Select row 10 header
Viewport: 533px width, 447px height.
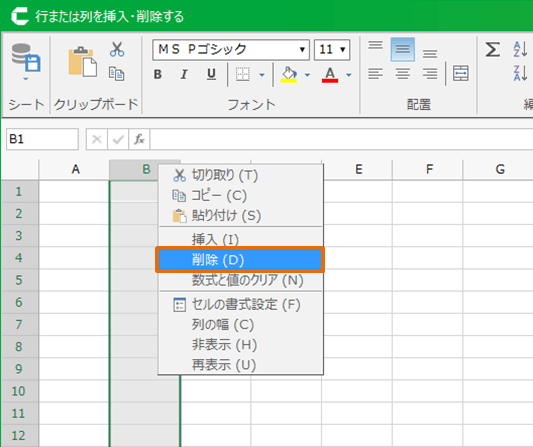[x=20, y=391]
